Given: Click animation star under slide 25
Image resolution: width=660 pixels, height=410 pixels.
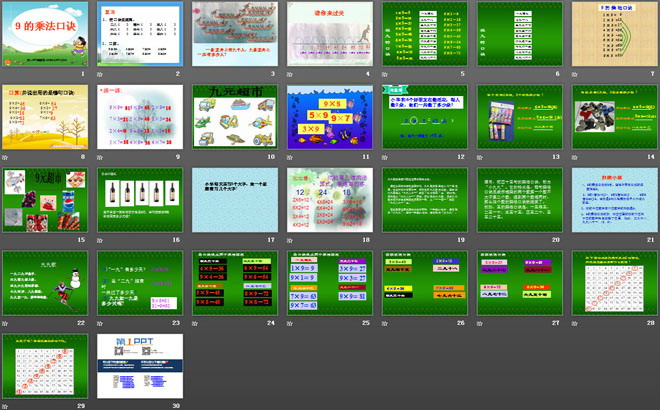Looking at the screenshot, I should tap(290, 323).
